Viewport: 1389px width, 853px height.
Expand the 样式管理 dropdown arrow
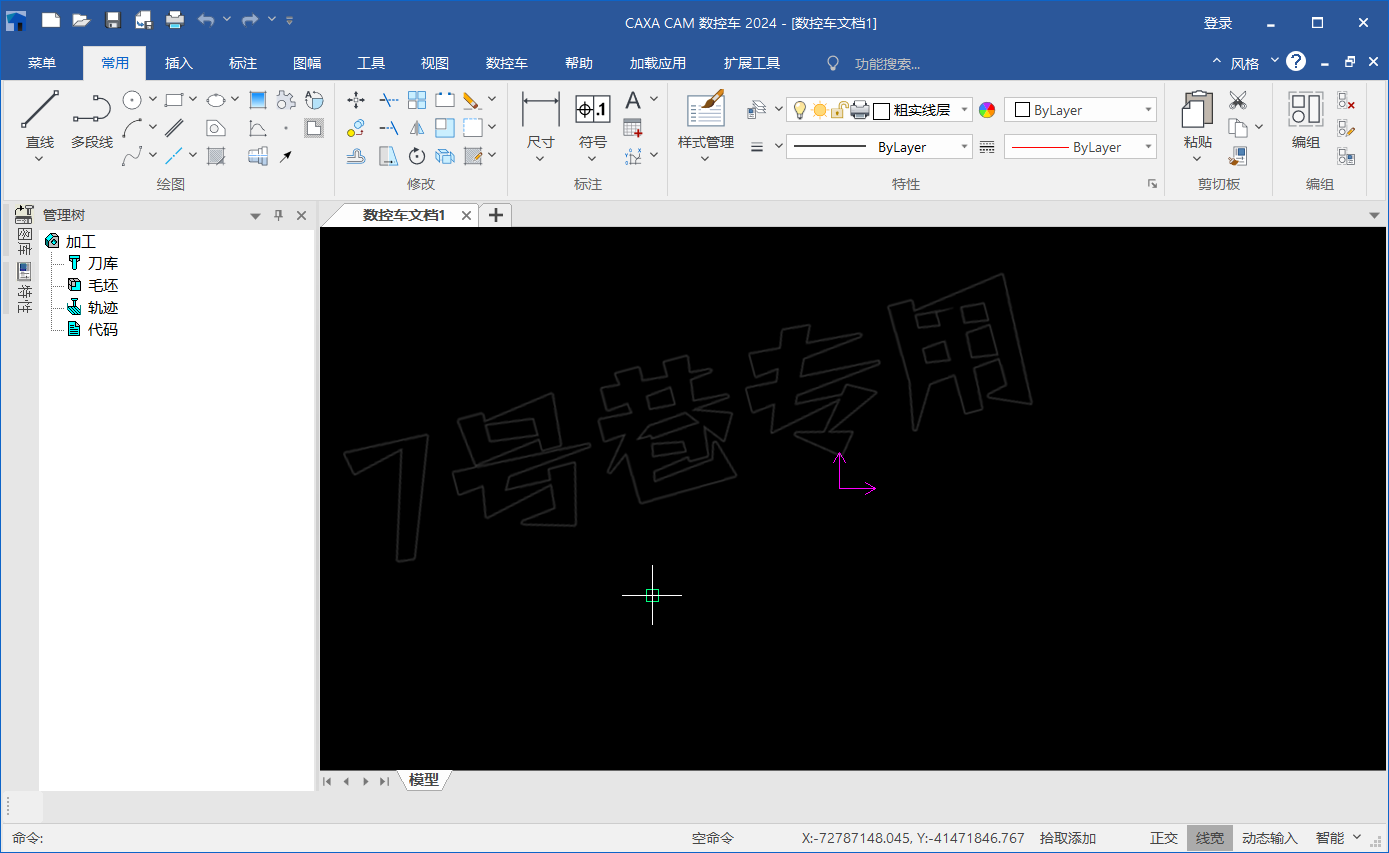[705, 159]
